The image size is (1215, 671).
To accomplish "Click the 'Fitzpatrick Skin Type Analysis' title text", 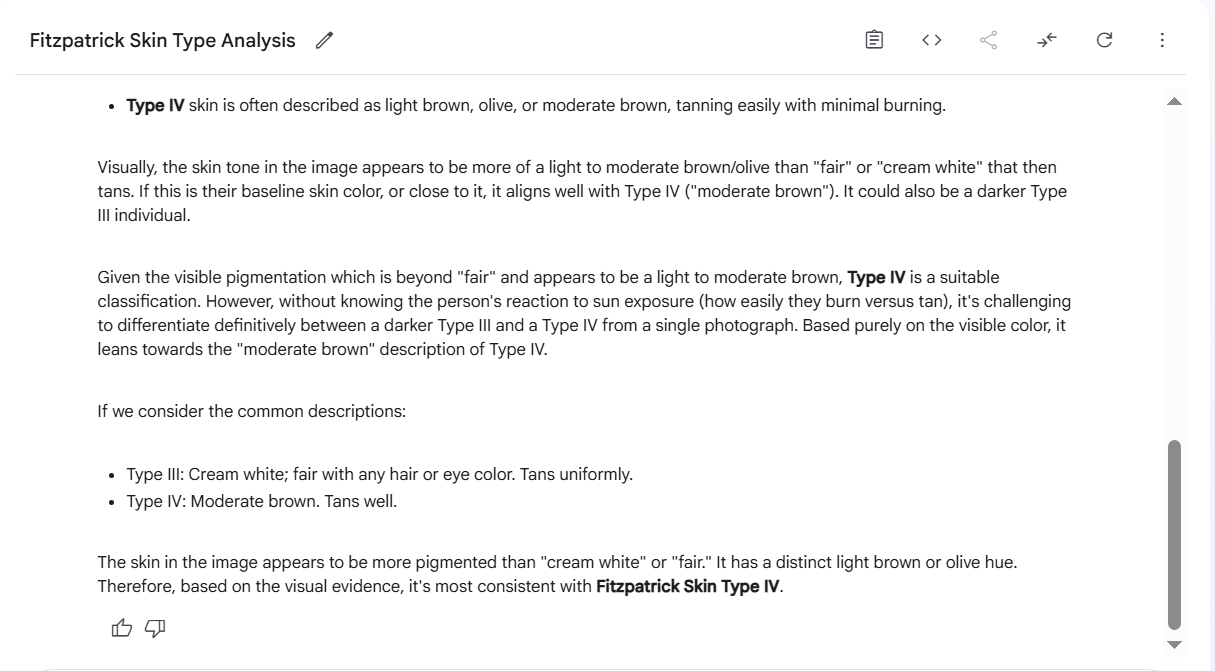I will tap(163, 41).
